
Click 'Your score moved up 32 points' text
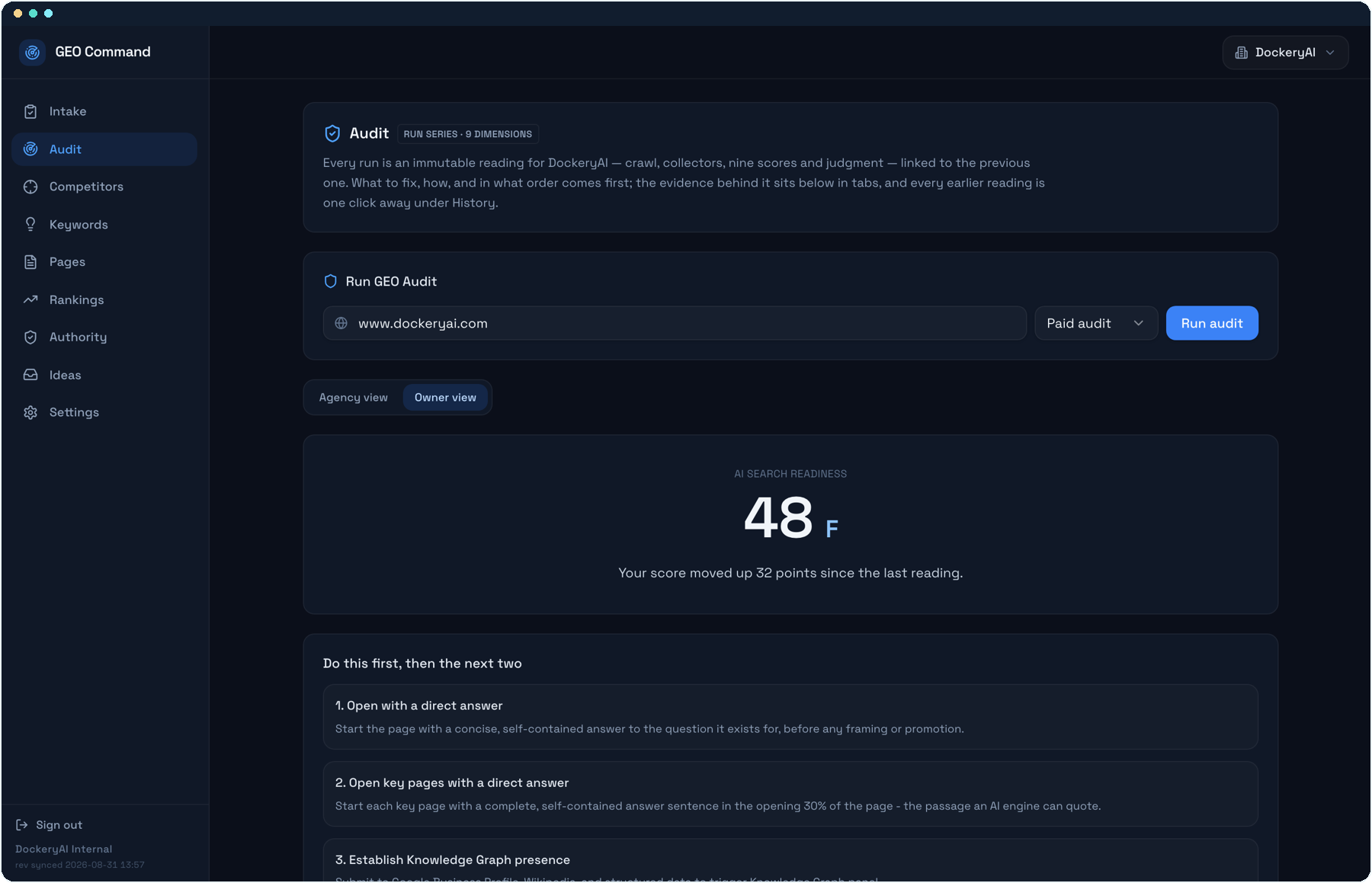click(790, 573)
